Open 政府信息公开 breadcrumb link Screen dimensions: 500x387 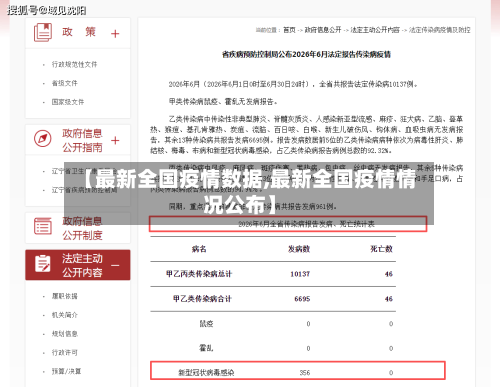(323, 30)
